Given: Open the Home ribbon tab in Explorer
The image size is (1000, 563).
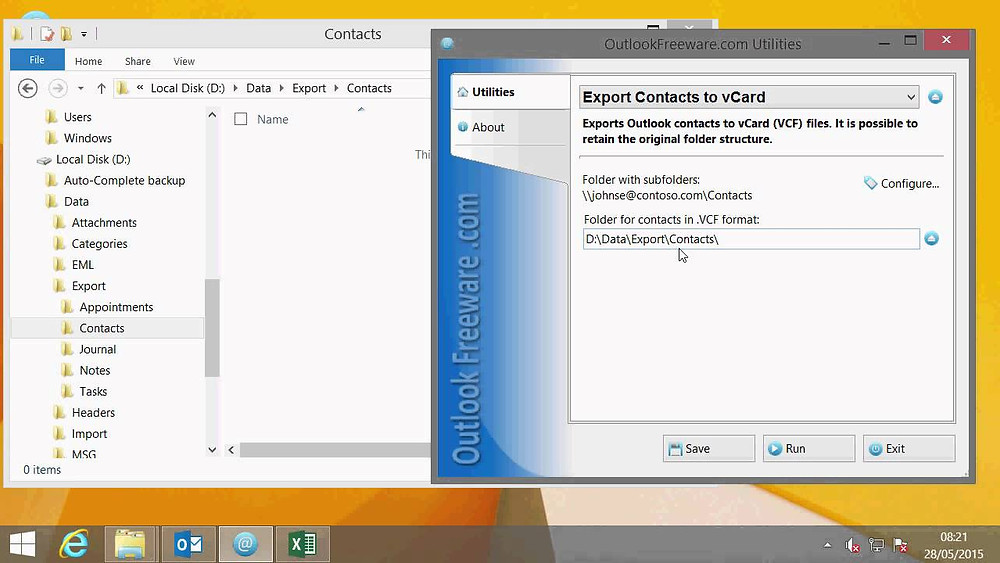Looking at the screenshot, I should click(88, 61).
